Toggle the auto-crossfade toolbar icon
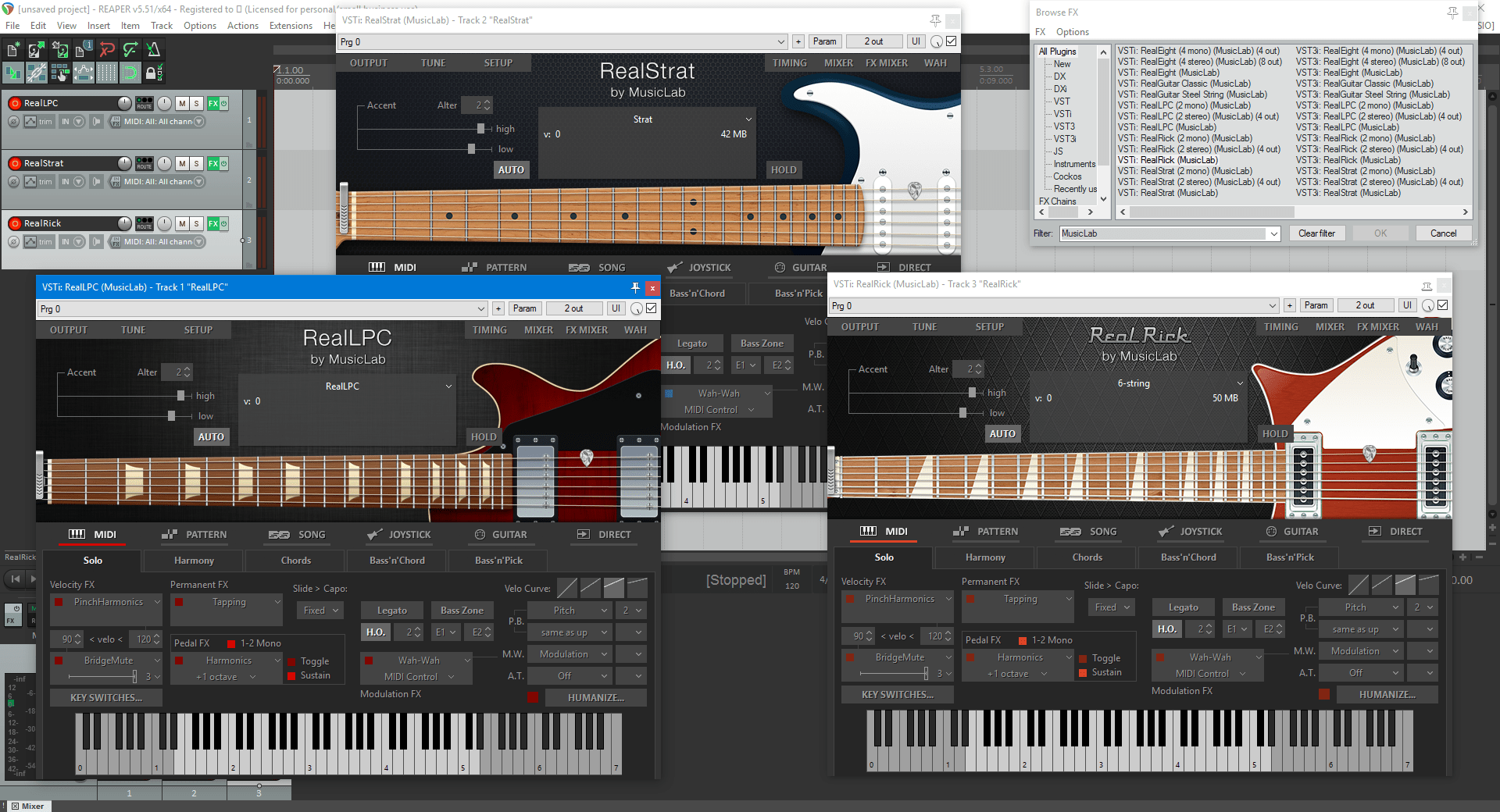This screenshot has height=812, width=1500. (x=13, y=73)
